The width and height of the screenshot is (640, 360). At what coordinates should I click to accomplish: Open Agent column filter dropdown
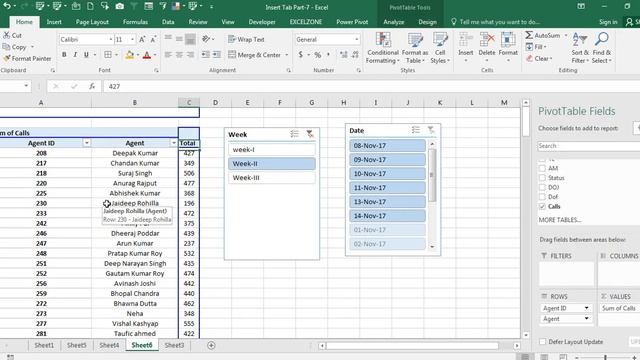tap(173, 143)
